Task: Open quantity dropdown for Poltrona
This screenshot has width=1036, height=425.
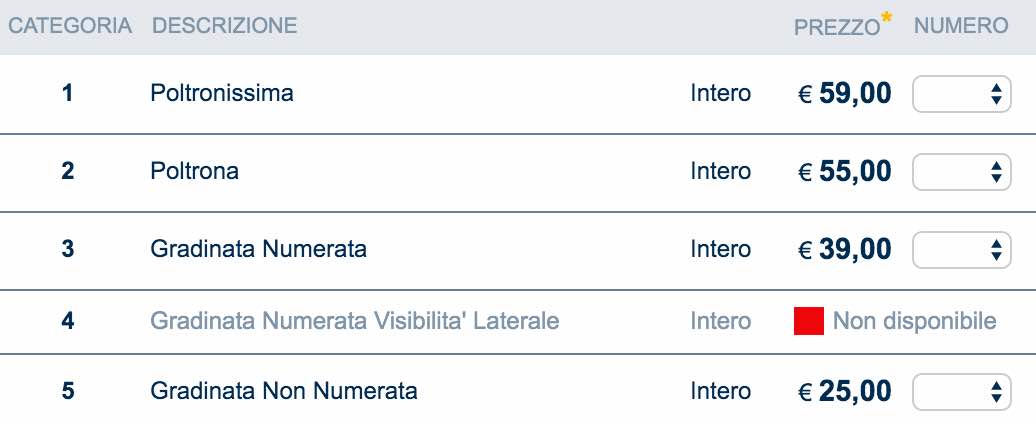Action: [961, 172]
